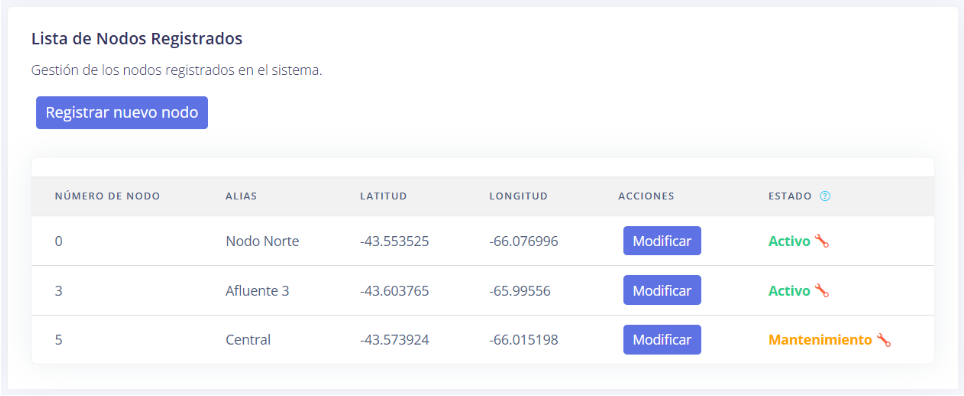This screenshot has width=964, height=396.
Task: Click the Latitud column header
Action: coord(384,196)
